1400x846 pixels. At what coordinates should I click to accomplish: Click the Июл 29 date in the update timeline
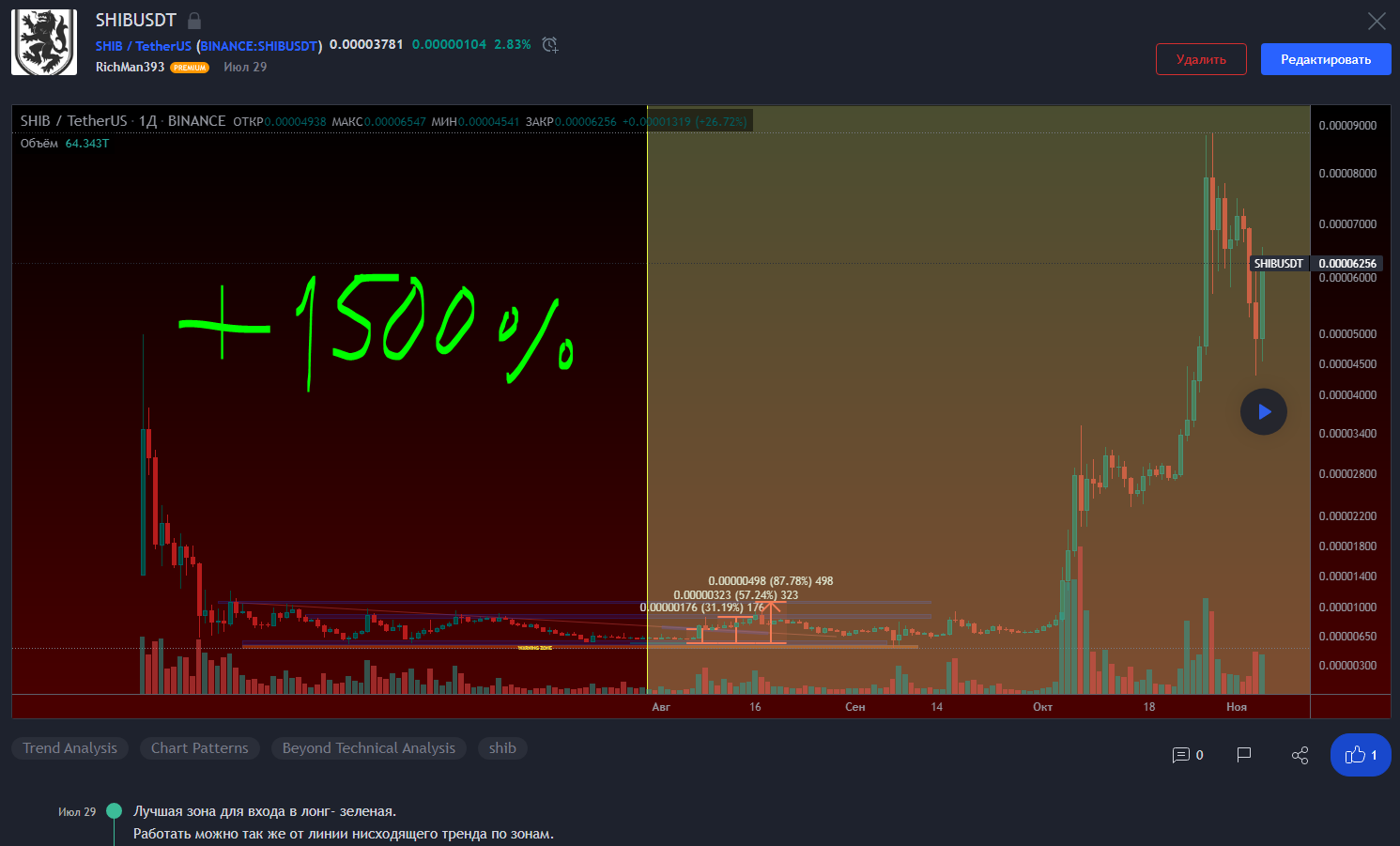click(77, 812)
